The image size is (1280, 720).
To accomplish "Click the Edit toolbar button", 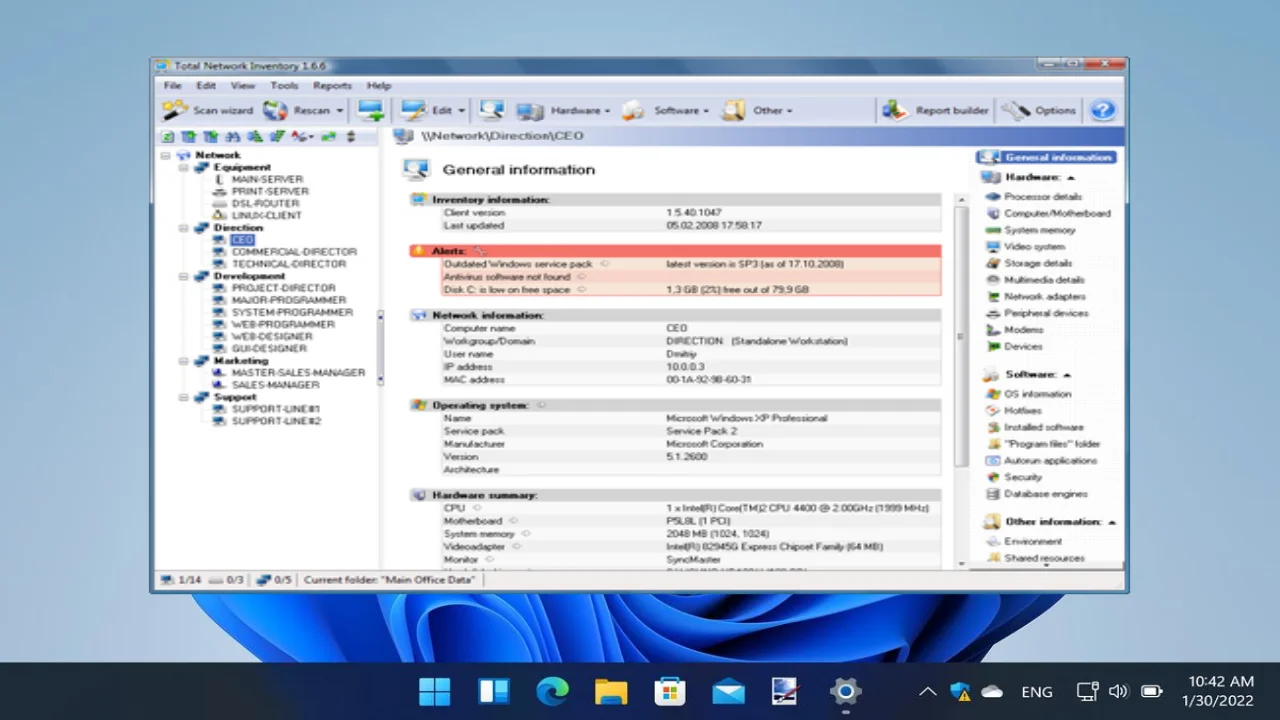I will tap(427, 110).
